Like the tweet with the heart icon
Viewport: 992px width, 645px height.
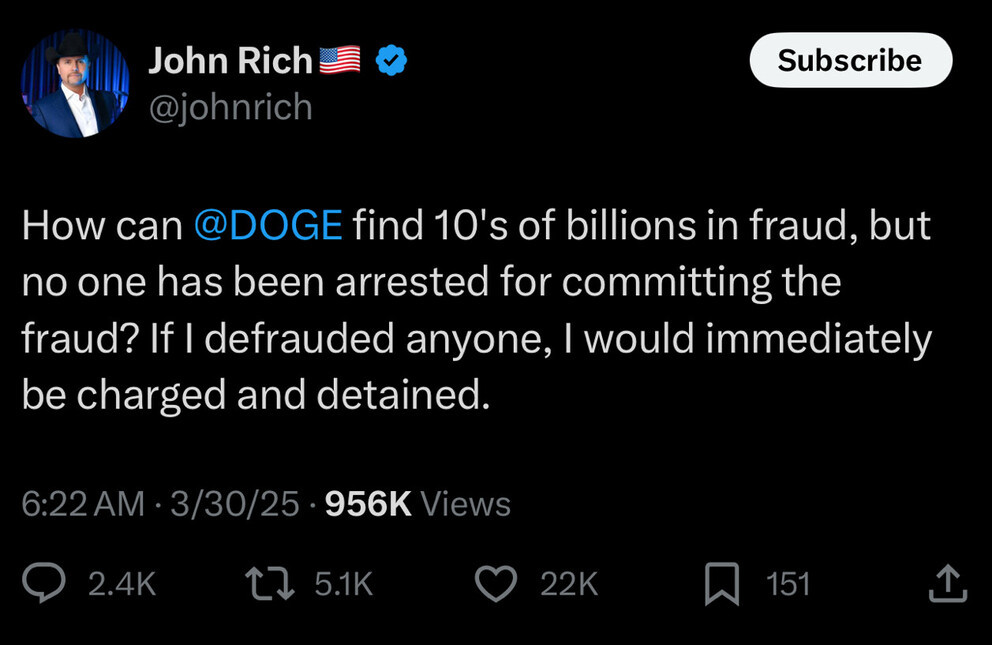(x=494, y=584)
